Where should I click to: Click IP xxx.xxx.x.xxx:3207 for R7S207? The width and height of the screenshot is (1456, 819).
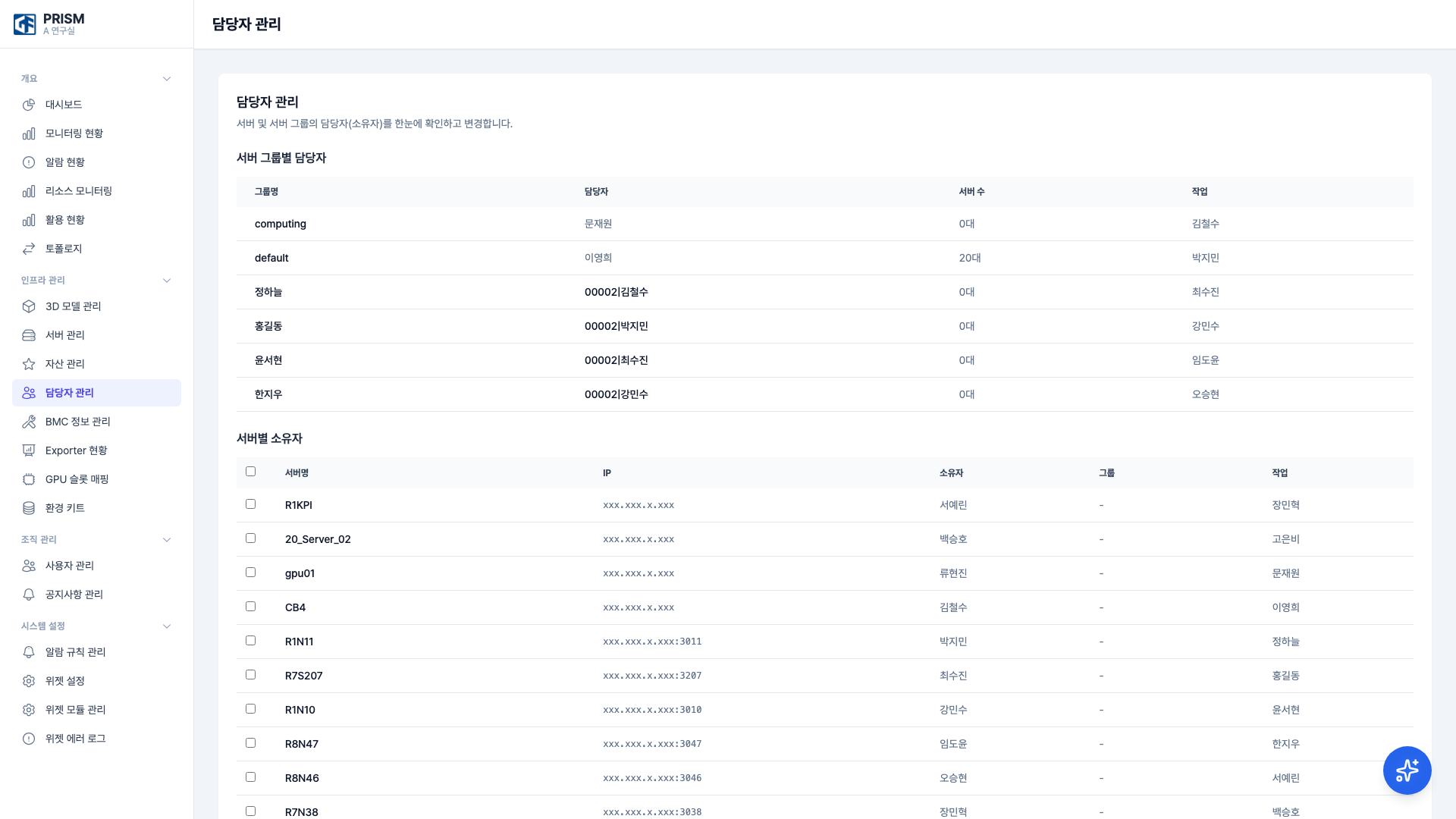click(652, 676)
